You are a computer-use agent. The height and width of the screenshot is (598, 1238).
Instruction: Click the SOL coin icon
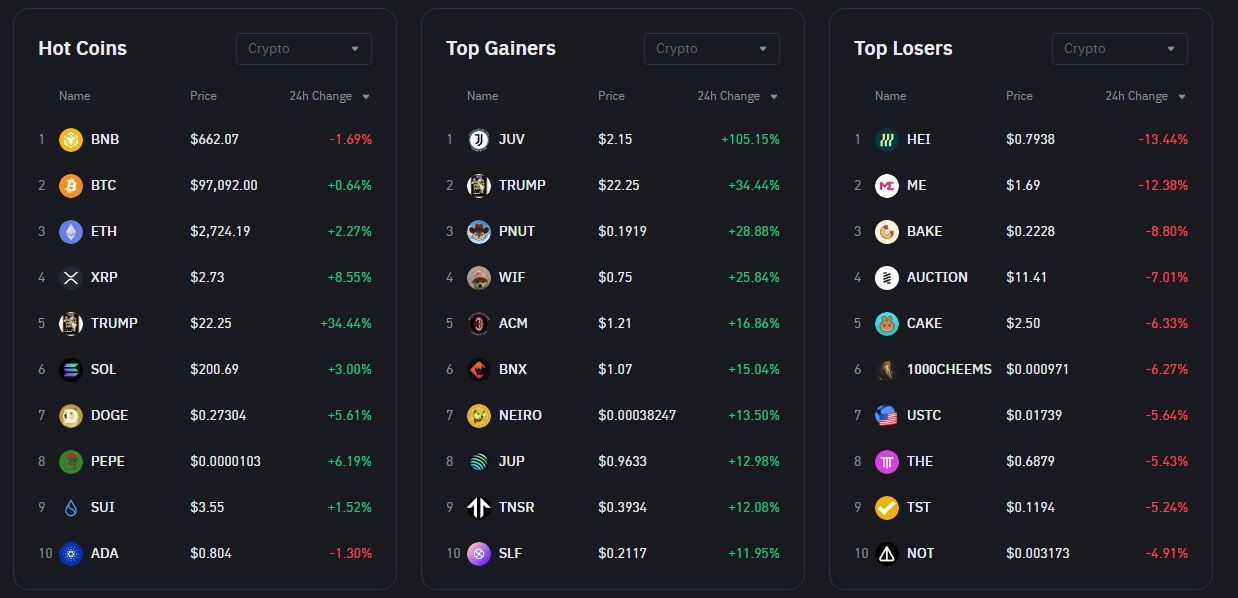[x=70, y=369]
